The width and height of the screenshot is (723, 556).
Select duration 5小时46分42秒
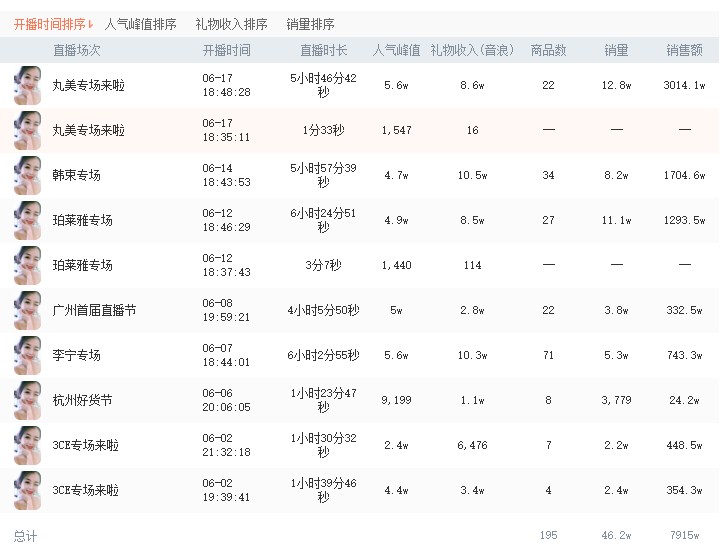coord(323,85)
